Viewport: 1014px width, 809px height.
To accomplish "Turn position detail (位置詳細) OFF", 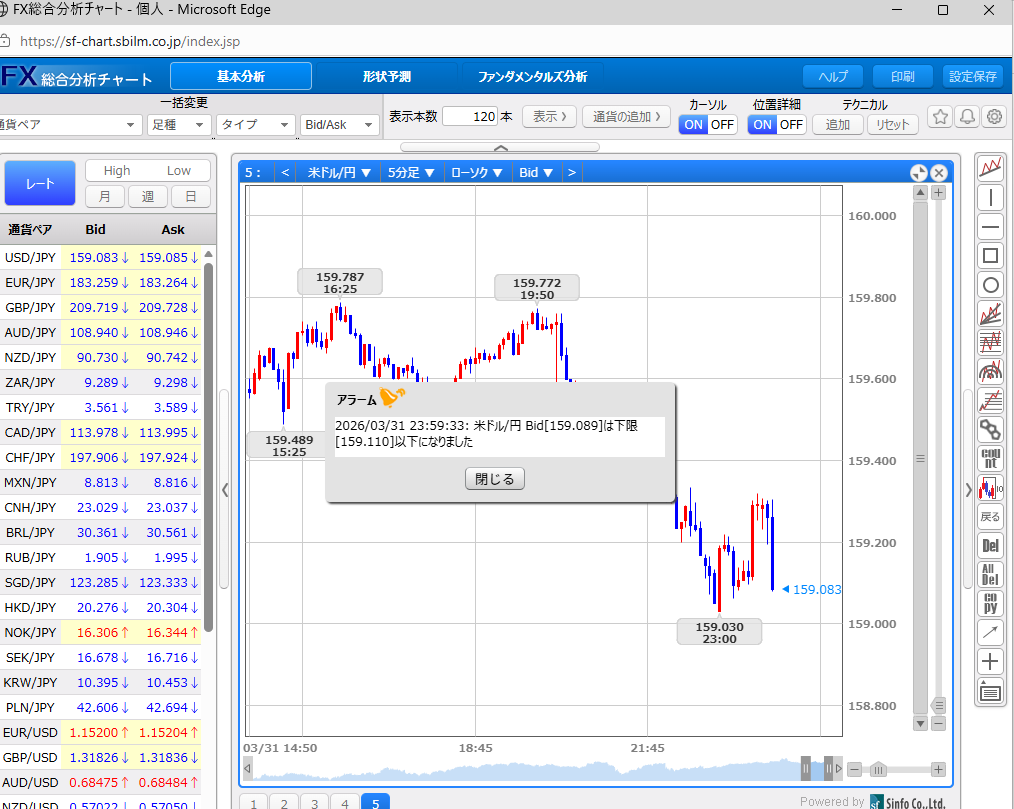I will [791, 125].
